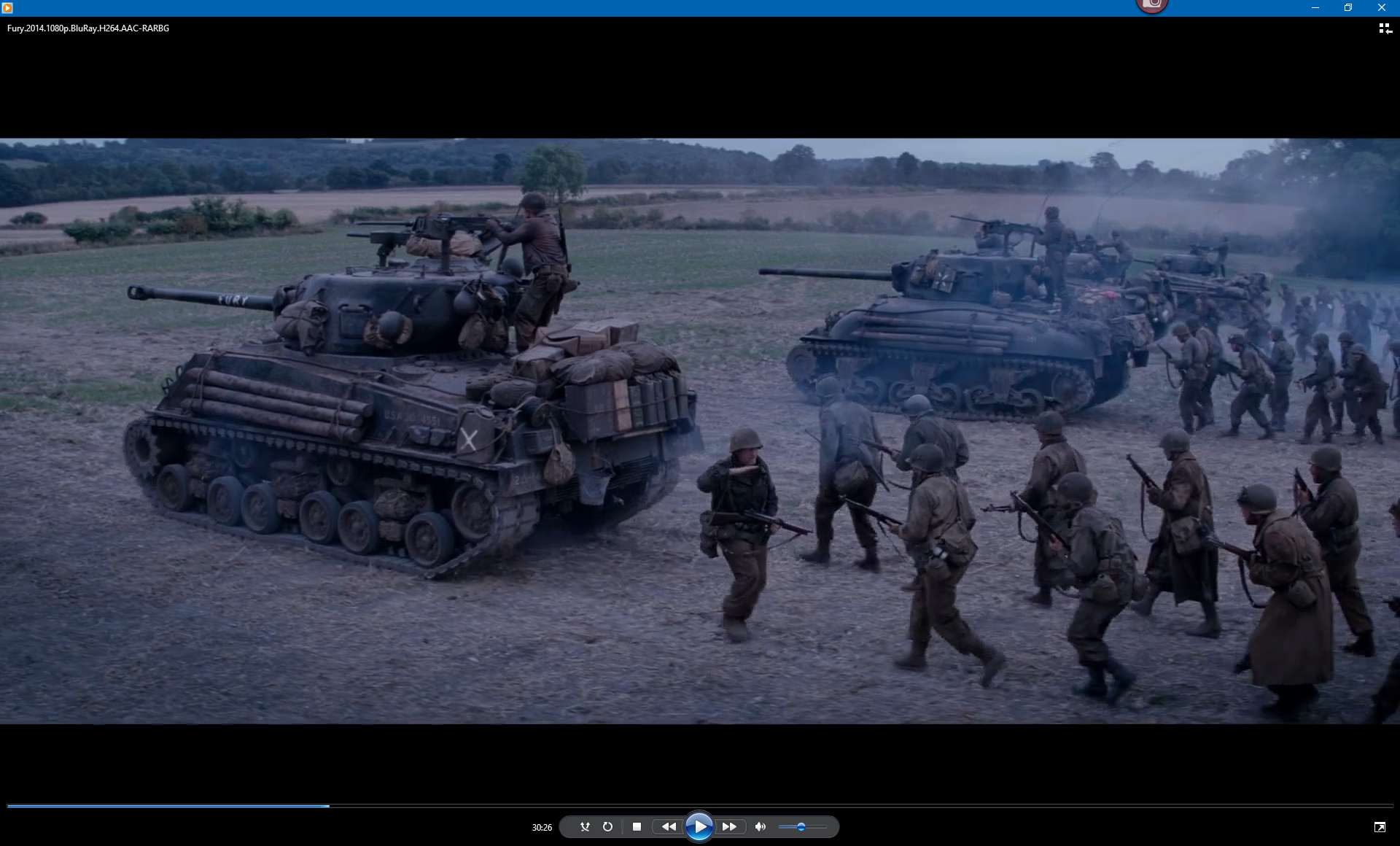Toggle repeat playback mode
The width and height of the screenshot is (1400, 846).
pyautogui.click(x=607, y=826)
